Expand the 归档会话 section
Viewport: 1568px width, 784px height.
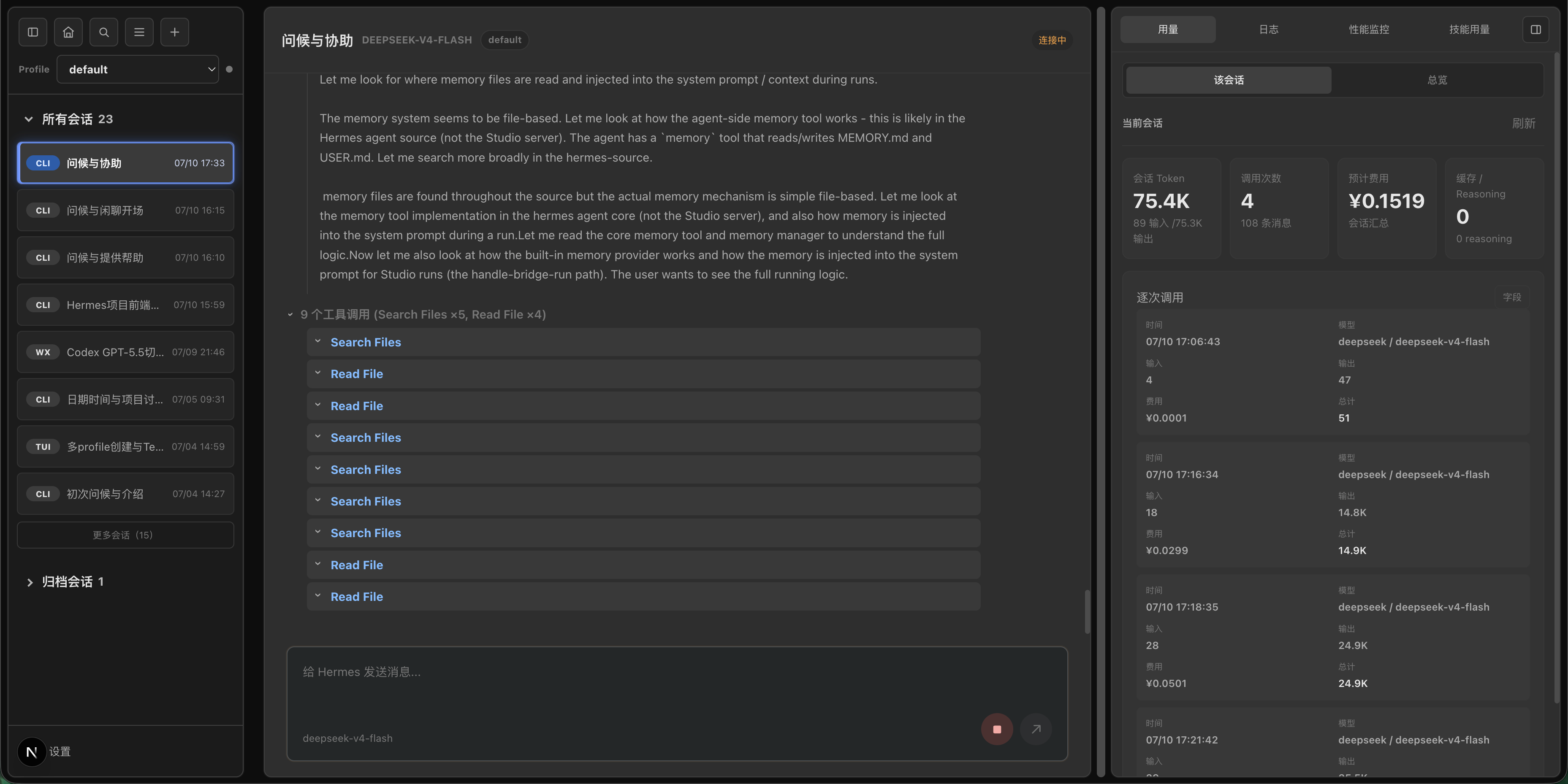tap(29, 582)
